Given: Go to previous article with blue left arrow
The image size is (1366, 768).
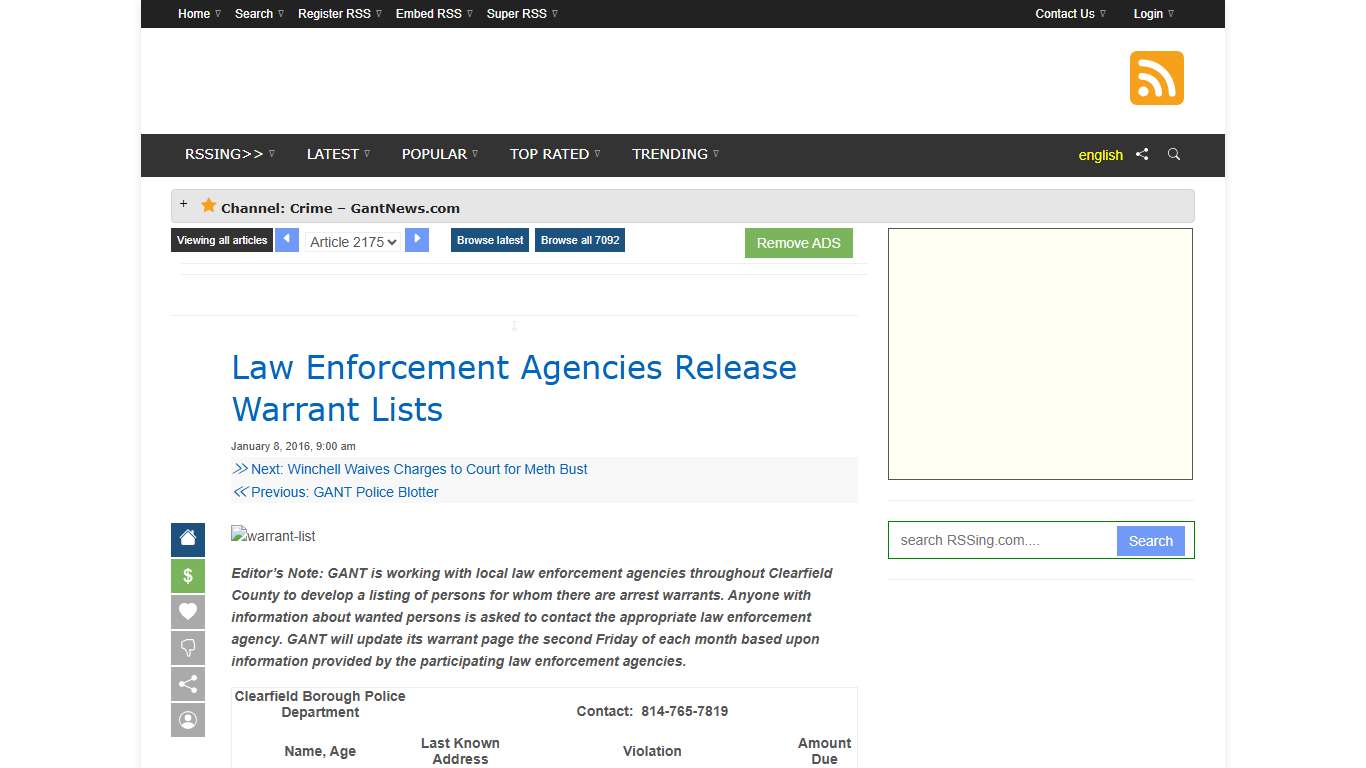Looking at the screenshot, I should [287, 240].
